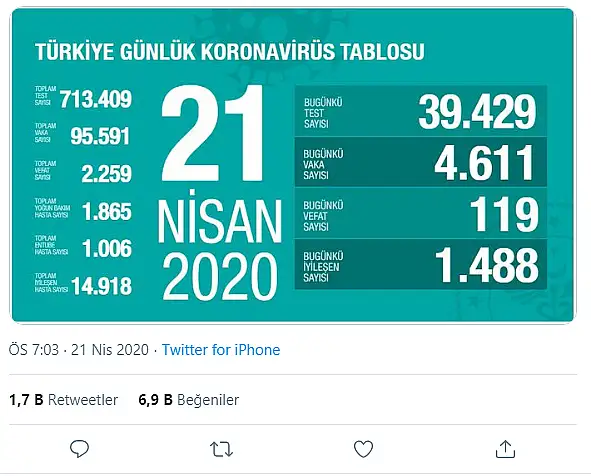Open the share upload icon
Image resolution: width=591 pixels, height=476 pixels.
505,448
